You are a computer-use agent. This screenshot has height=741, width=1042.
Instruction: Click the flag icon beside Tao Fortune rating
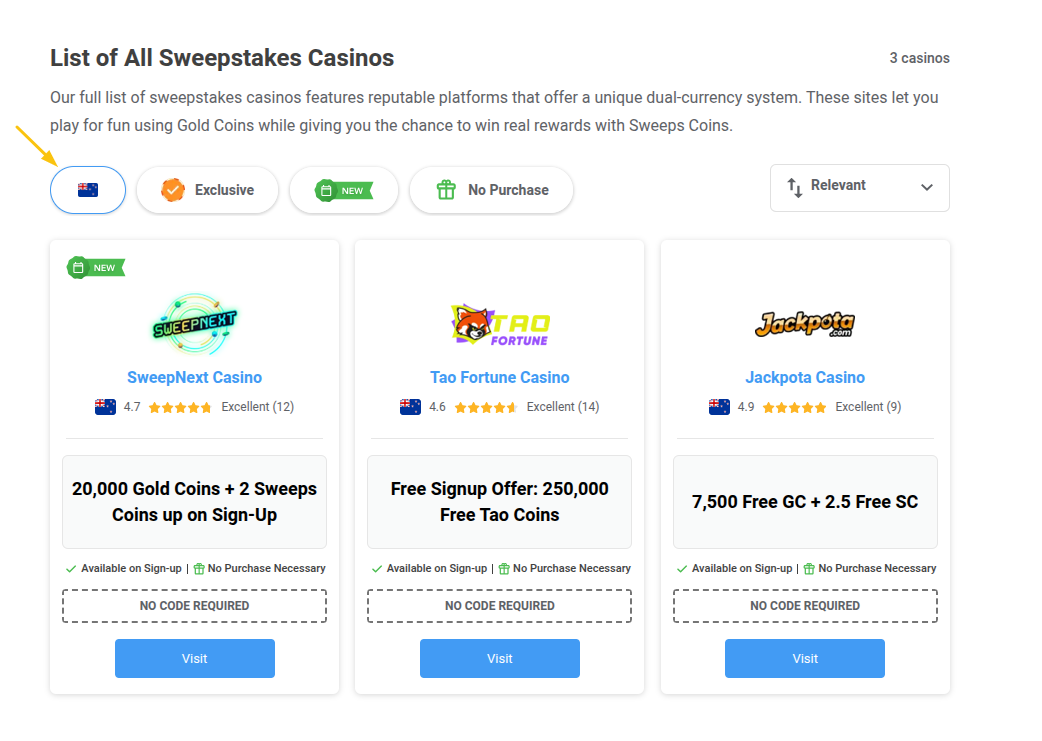[x=409, y=406]
